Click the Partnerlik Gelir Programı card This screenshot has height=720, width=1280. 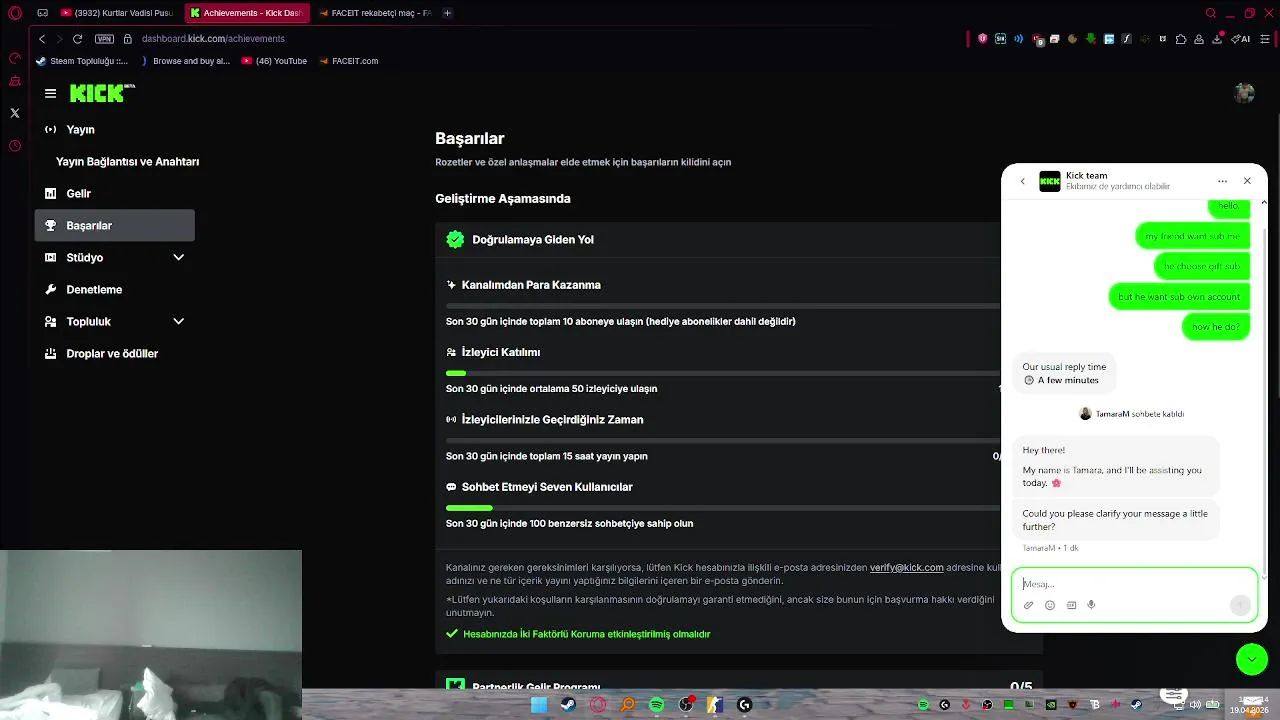[739, 680]
